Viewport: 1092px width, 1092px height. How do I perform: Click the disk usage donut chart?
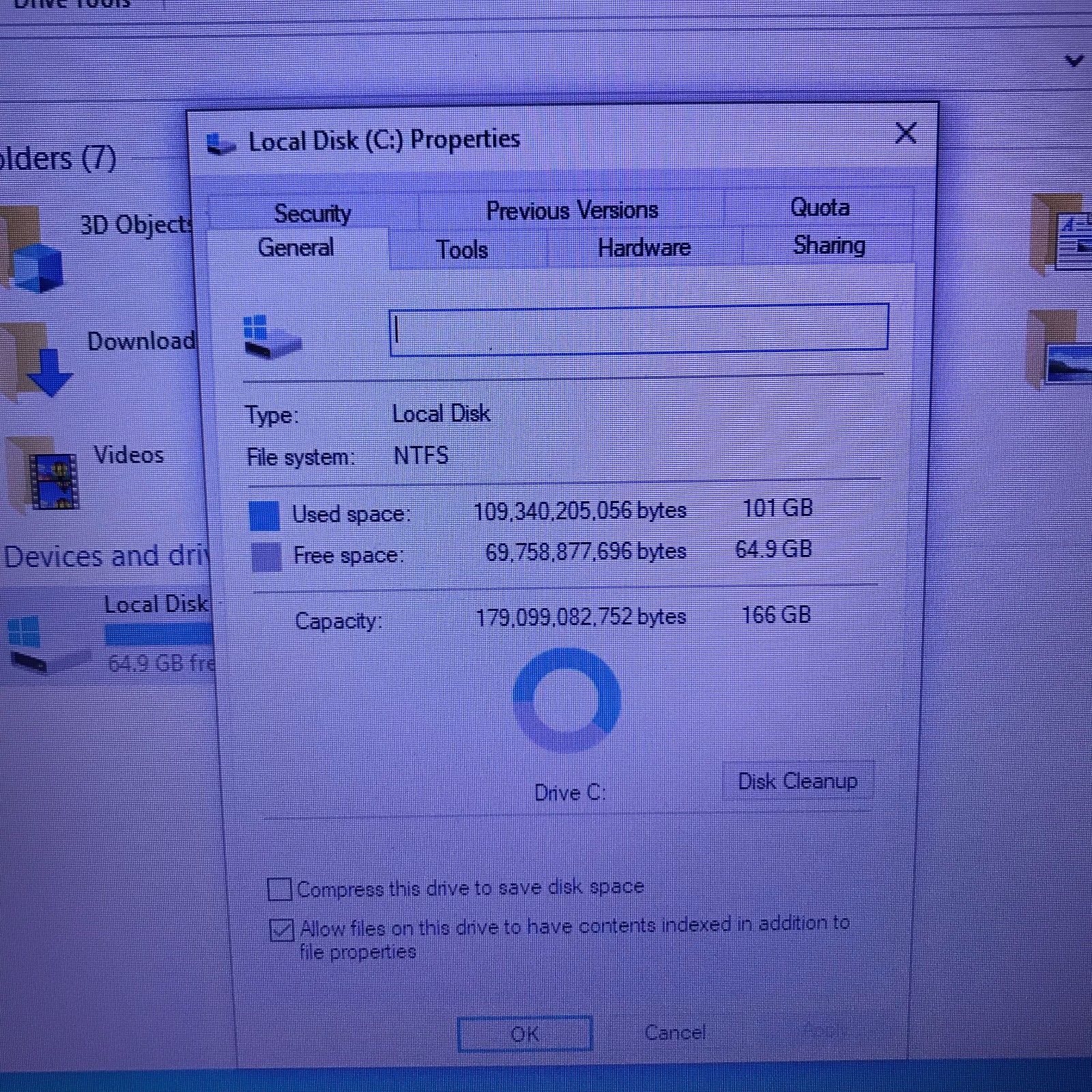coord(566,700)
